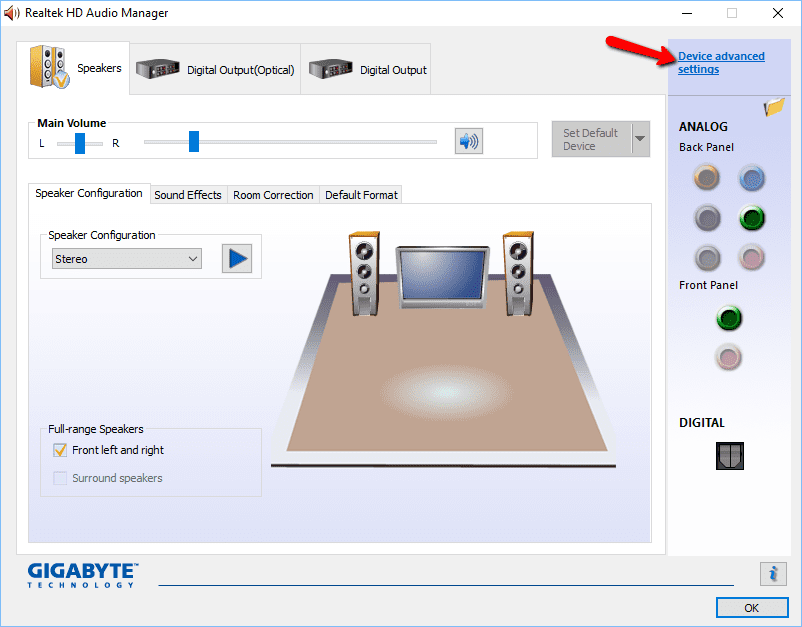The width and height of the screenshot is (802, 627).
Task: Click the blue back panel jack
Action: 751,178
